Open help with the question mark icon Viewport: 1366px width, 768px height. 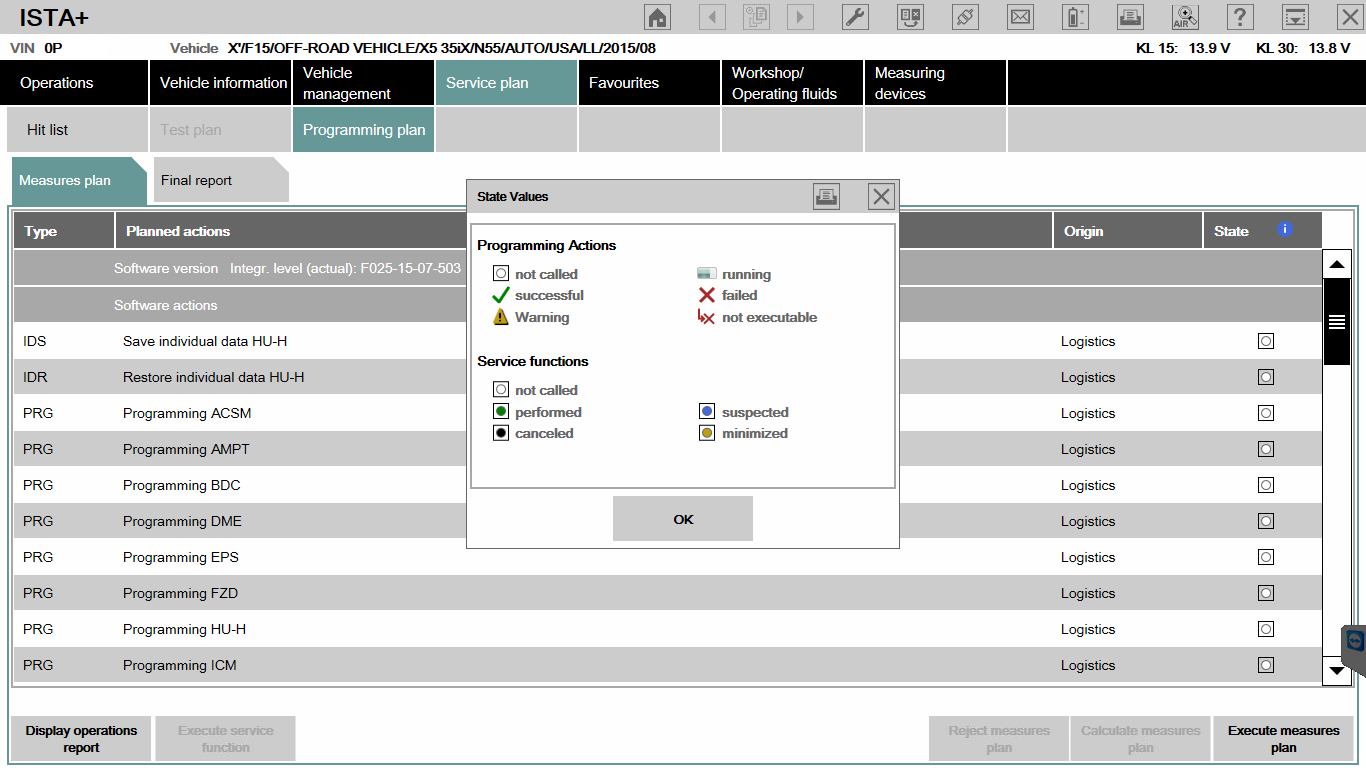1240,17
